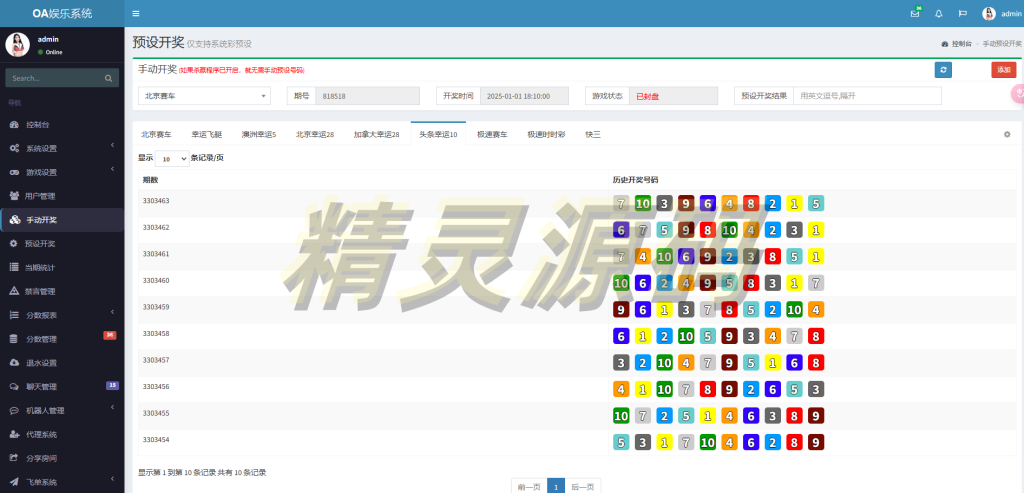Click period number 3303462
The image size is (1024, 493).
click(x=156, y=227)
